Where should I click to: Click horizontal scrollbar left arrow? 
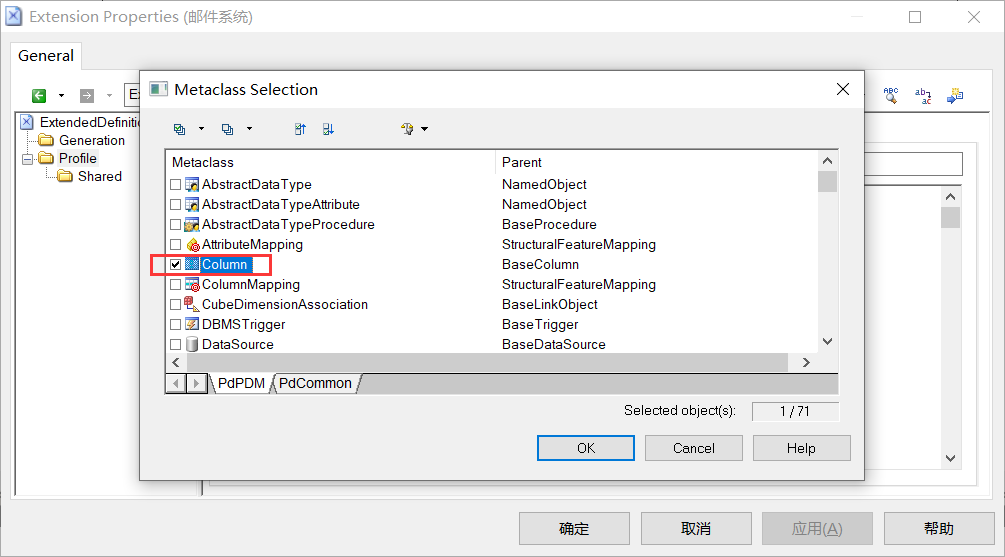pyautogui.click(x=176, y=362)
